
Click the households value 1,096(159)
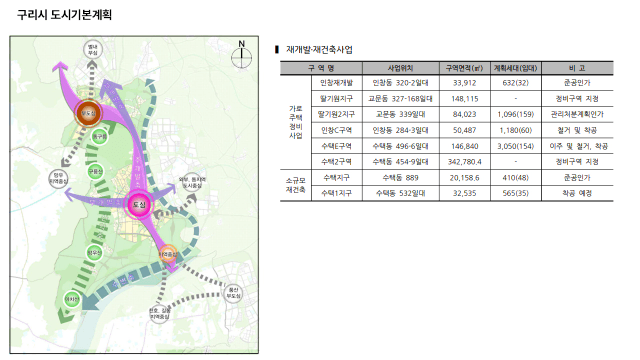(x=516, y=114)
